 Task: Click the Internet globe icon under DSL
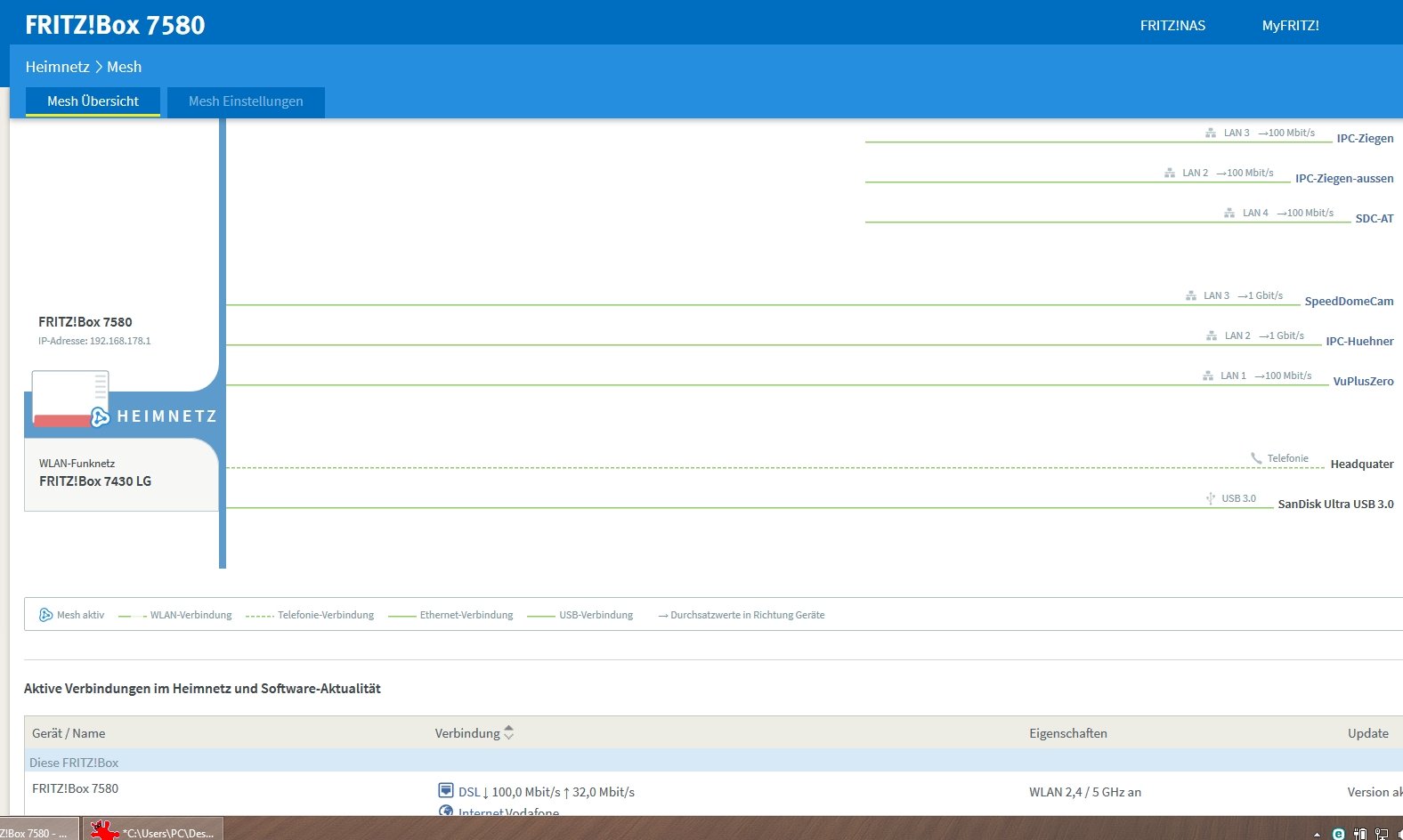pyautogui.click(x=446, y=811)
